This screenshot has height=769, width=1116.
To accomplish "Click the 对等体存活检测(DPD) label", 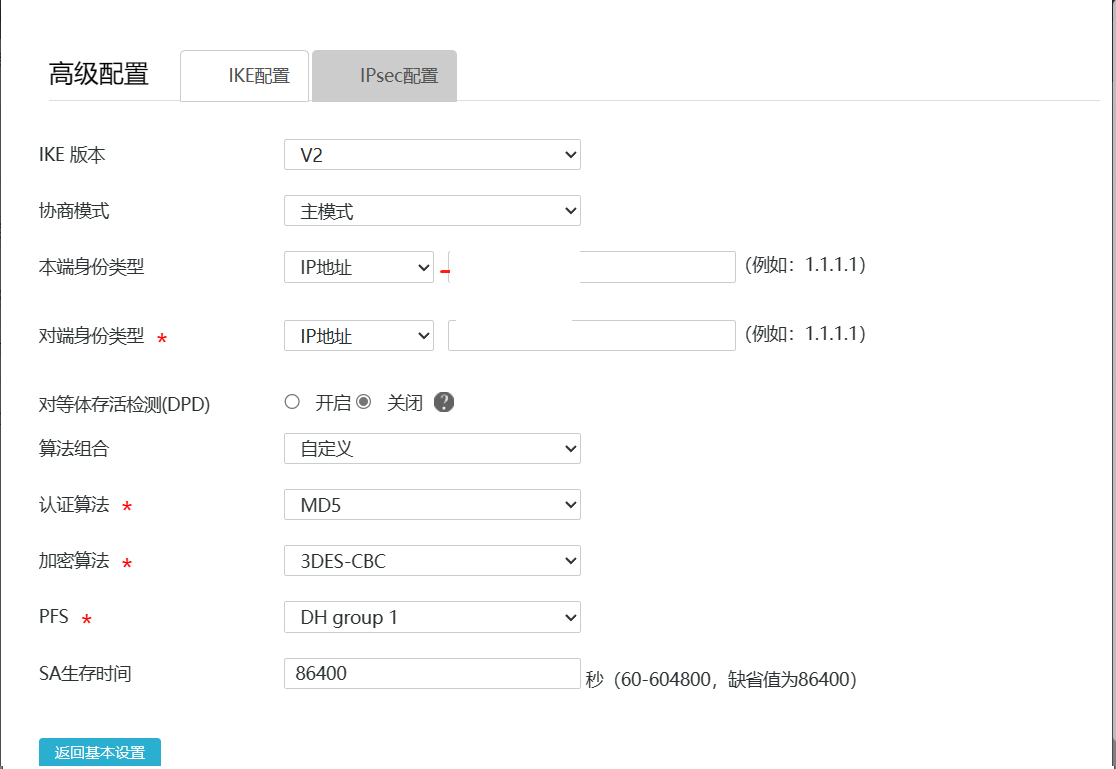I will pos(125,404).
